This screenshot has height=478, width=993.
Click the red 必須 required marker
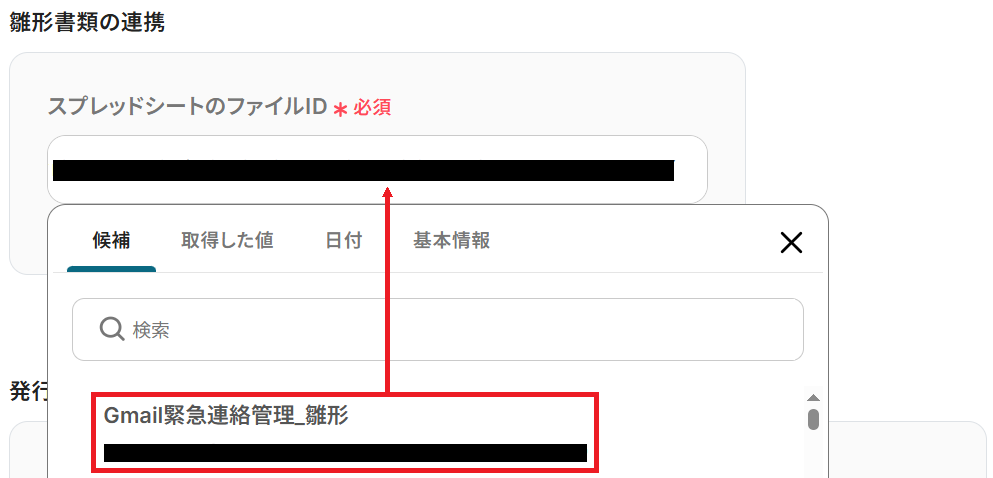[372, 108]
